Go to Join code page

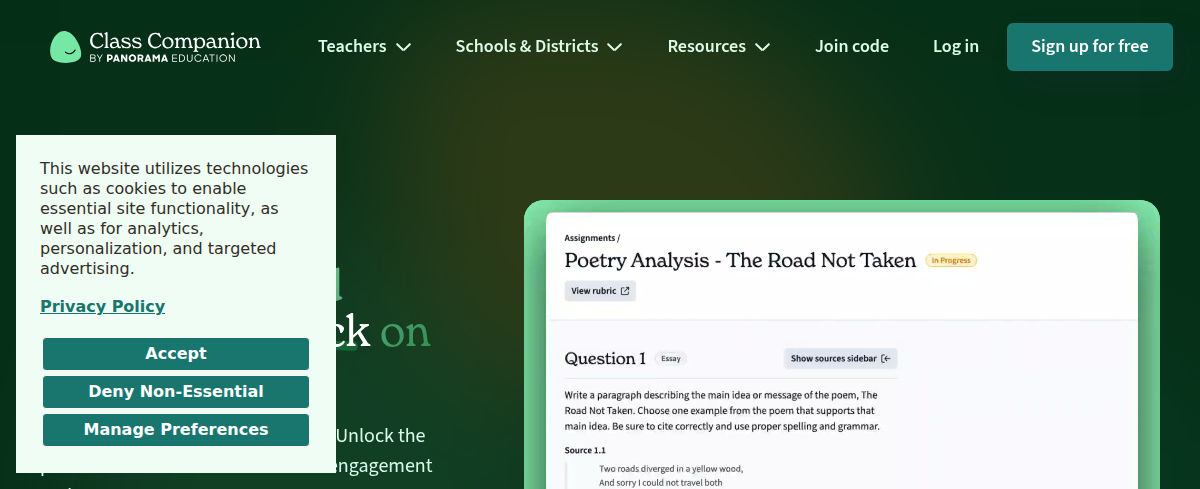(x=852, y=46)
